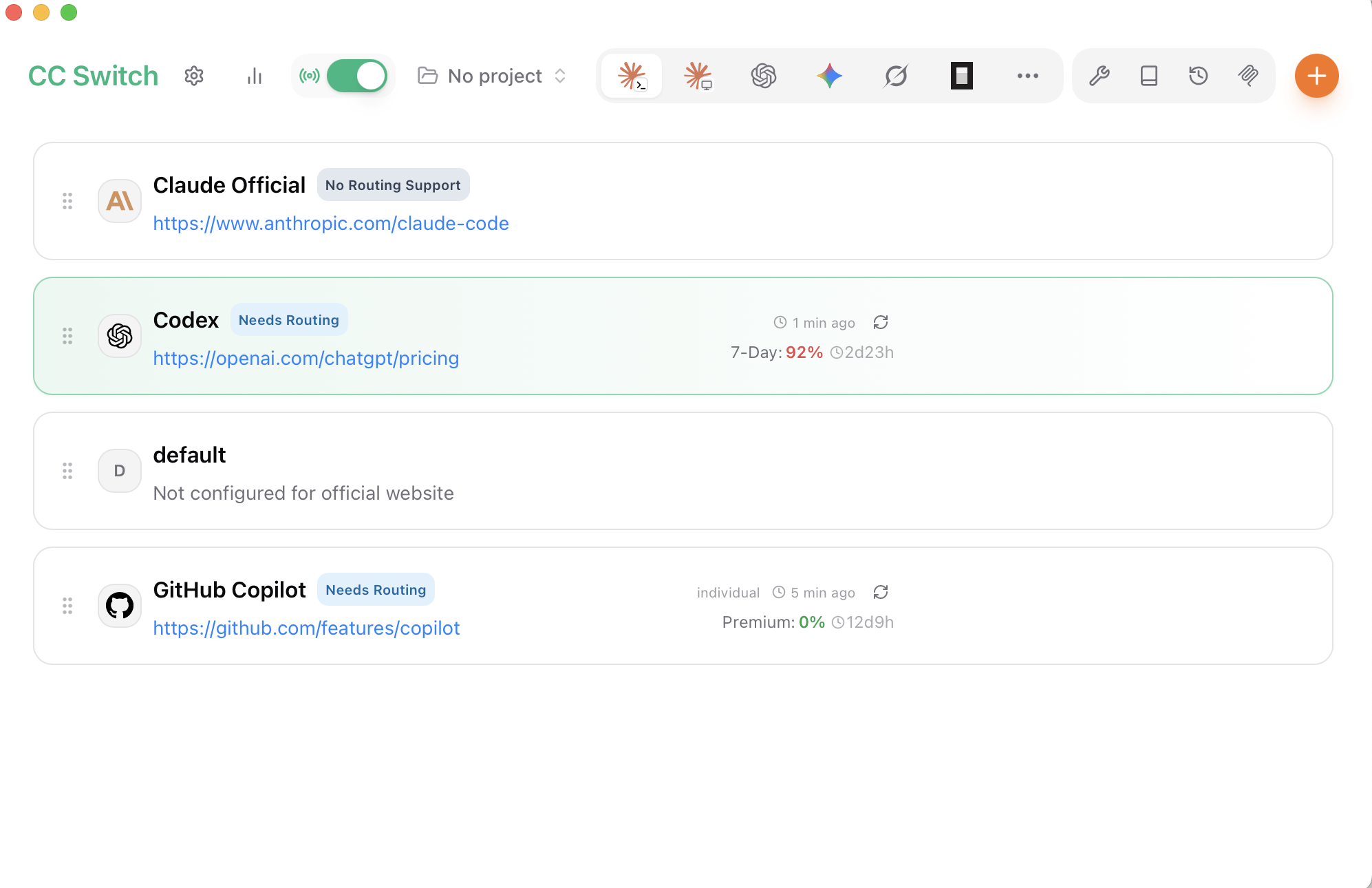Grab the drag handle of Codex card

tap(67, 336)
